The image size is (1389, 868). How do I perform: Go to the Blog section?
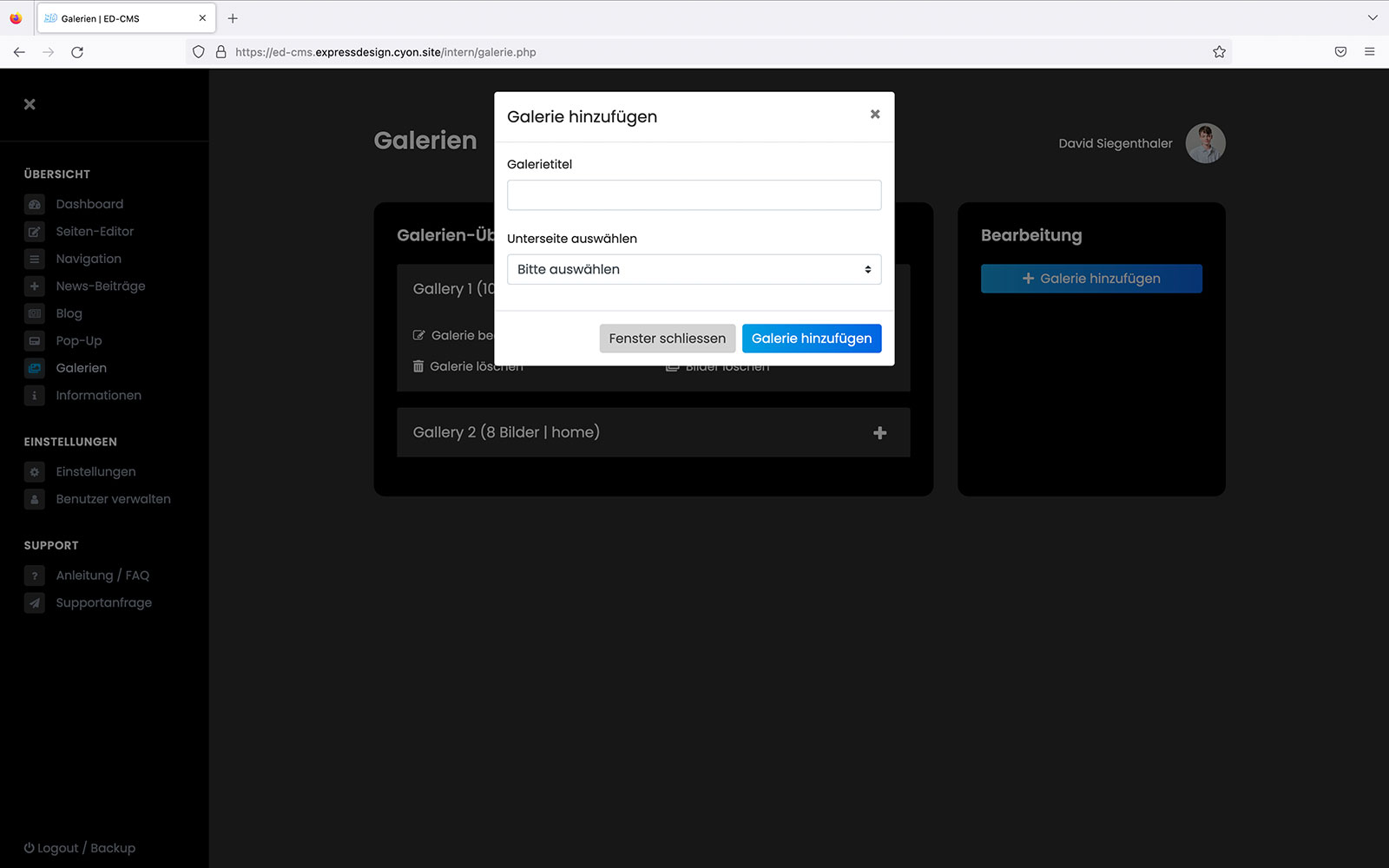(69, 313)
